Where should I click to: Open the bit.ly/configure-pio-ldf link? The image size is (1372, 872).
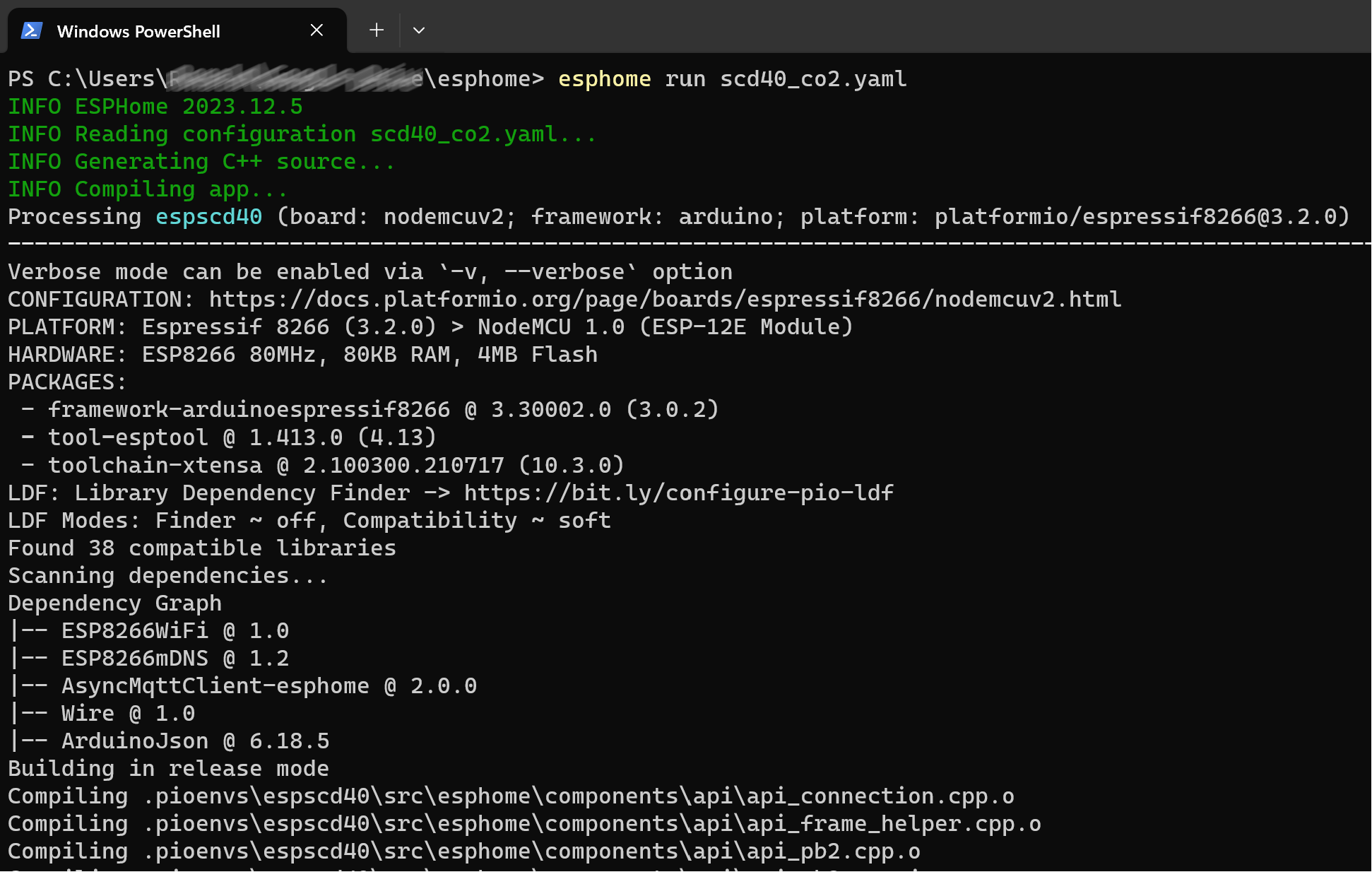(678, 493)
